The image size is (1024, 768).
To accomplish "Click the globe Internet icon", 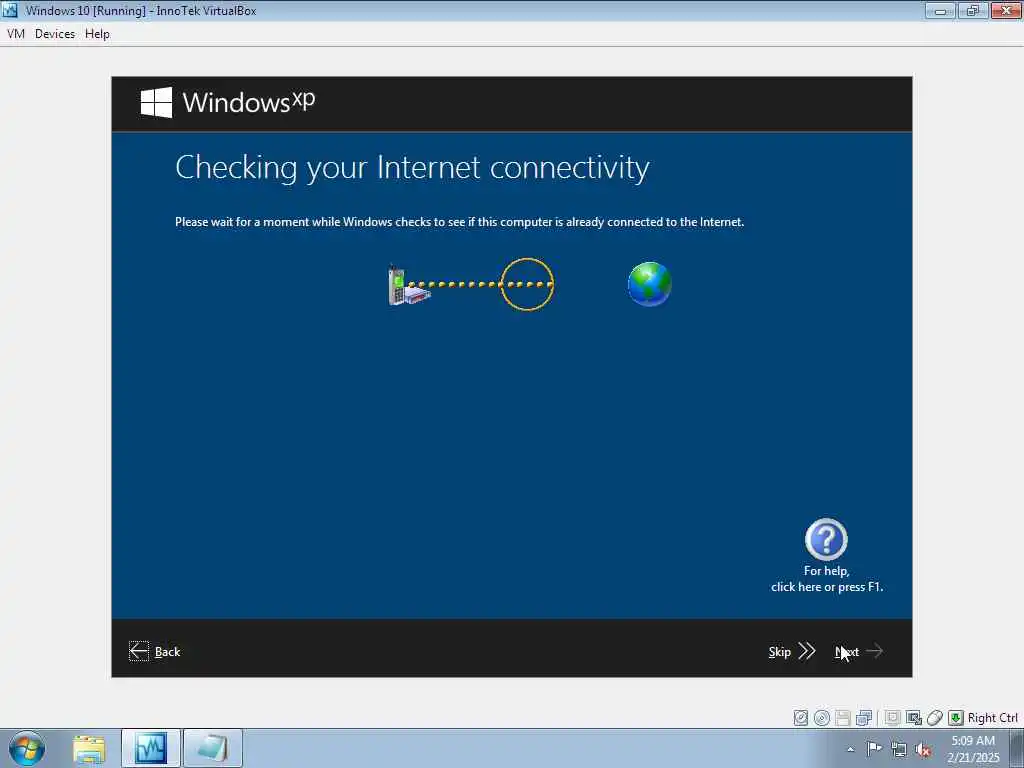I will [650, 284].
